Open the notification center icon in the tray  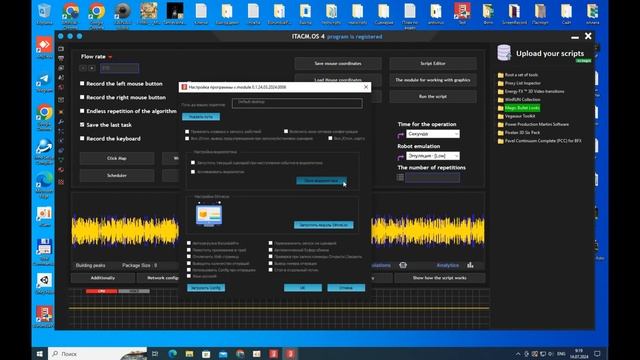(x=597, y=353)
